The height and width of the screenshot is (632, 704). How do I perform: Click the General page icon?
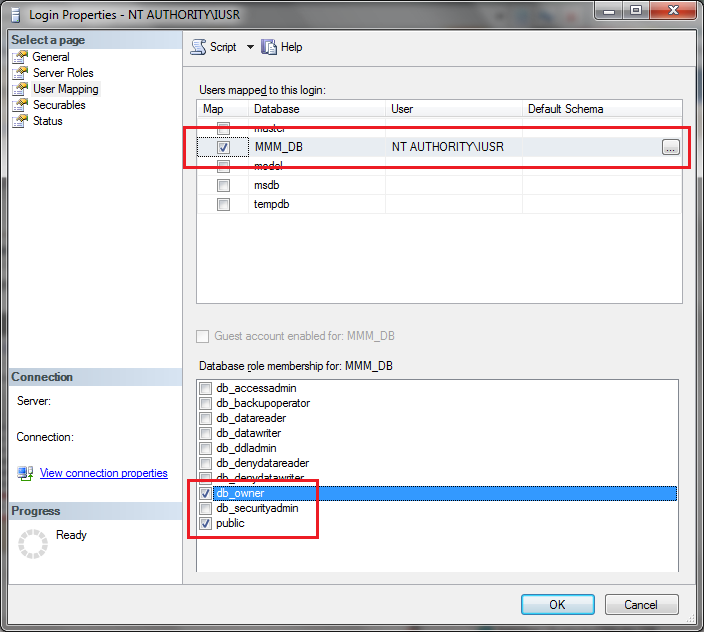[x=20, y=57]
